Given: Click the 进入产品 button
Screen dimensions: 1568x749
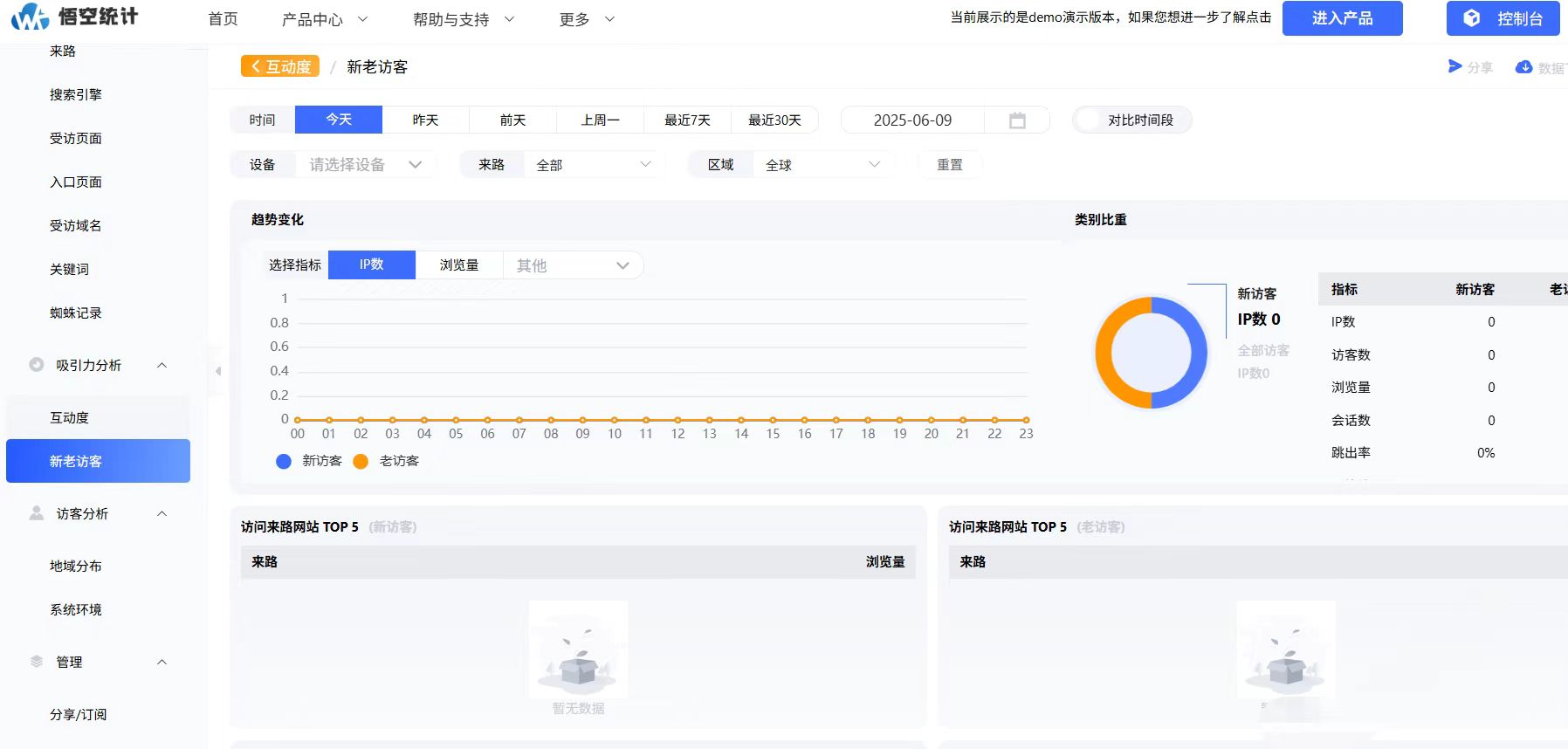Looking at the screenshot, I should [1343, 18].
